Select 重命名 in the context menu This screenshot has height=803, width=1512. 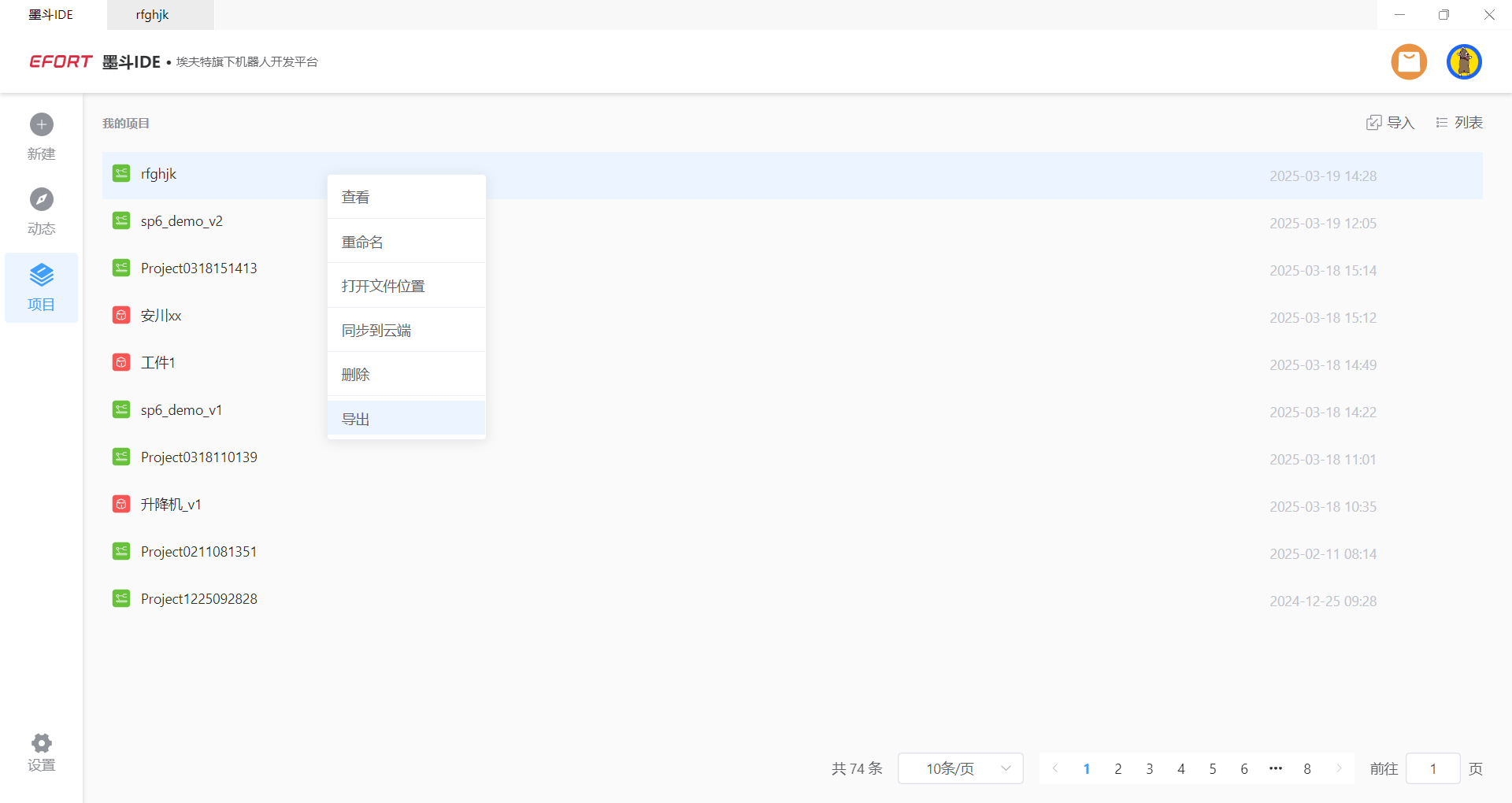[362, 242]
